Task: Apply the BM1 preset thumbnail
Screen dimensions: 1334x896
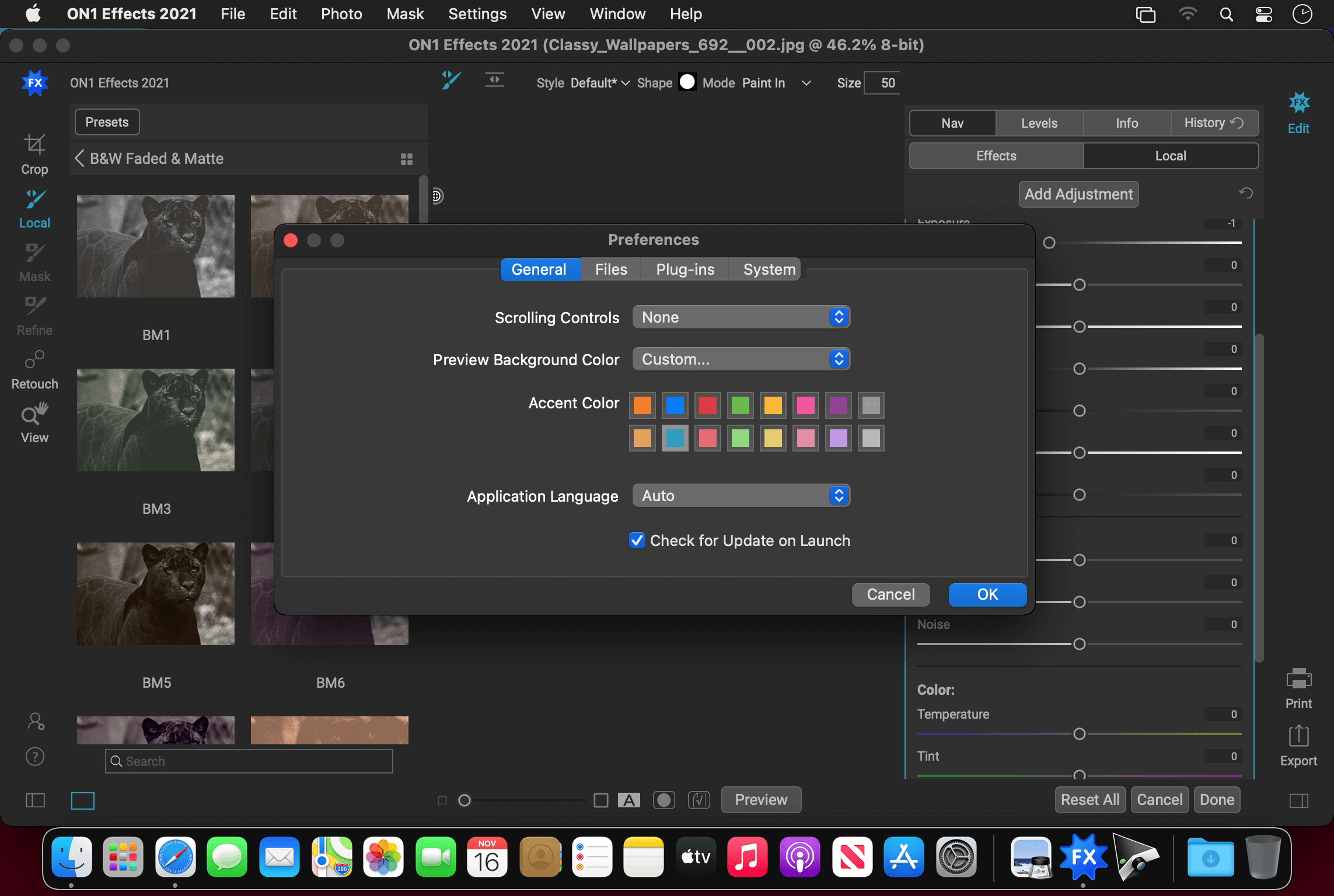Action: (x=156, y=246)
